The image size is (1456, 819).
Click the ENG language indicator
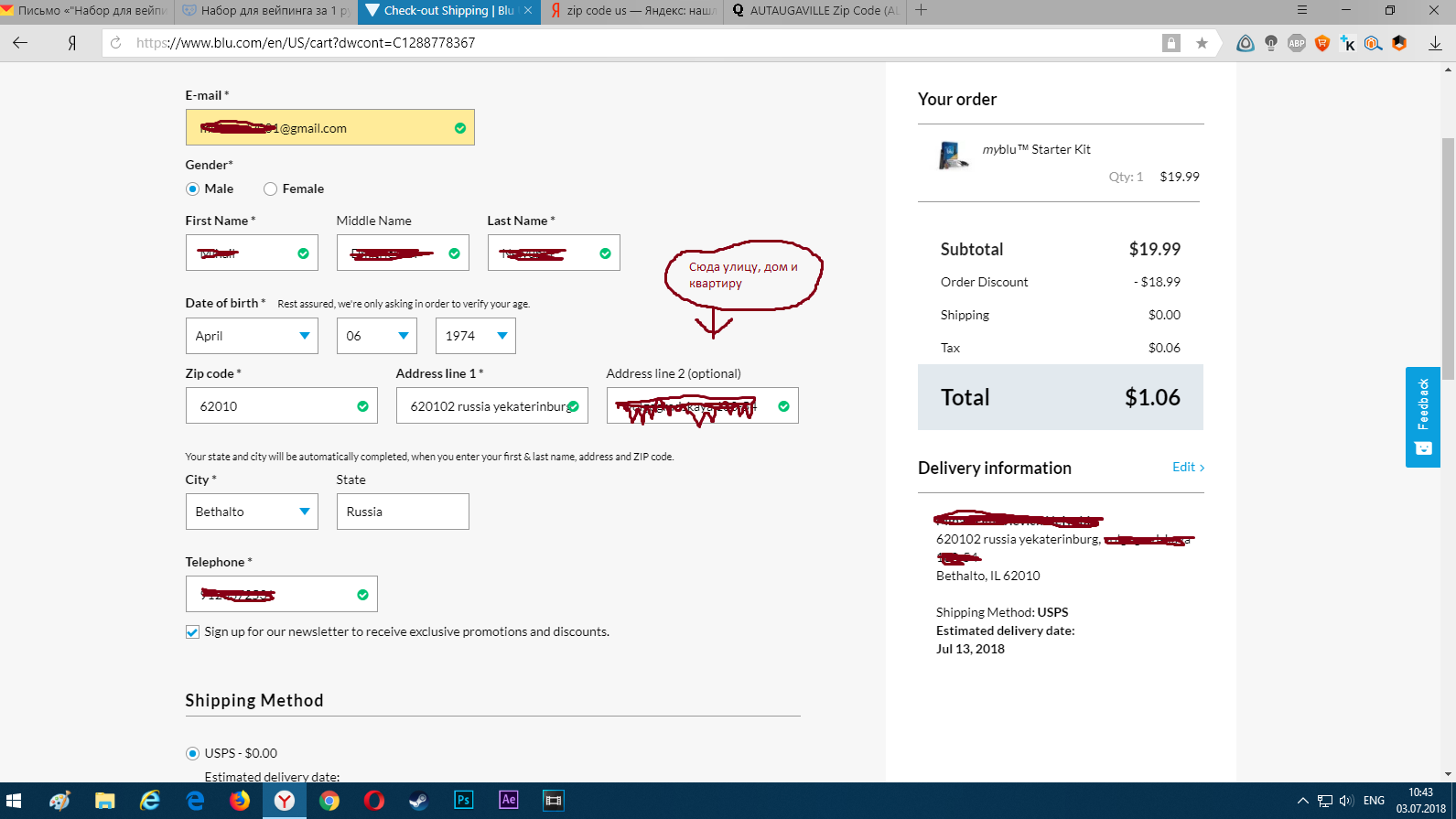click(1374, 801)
